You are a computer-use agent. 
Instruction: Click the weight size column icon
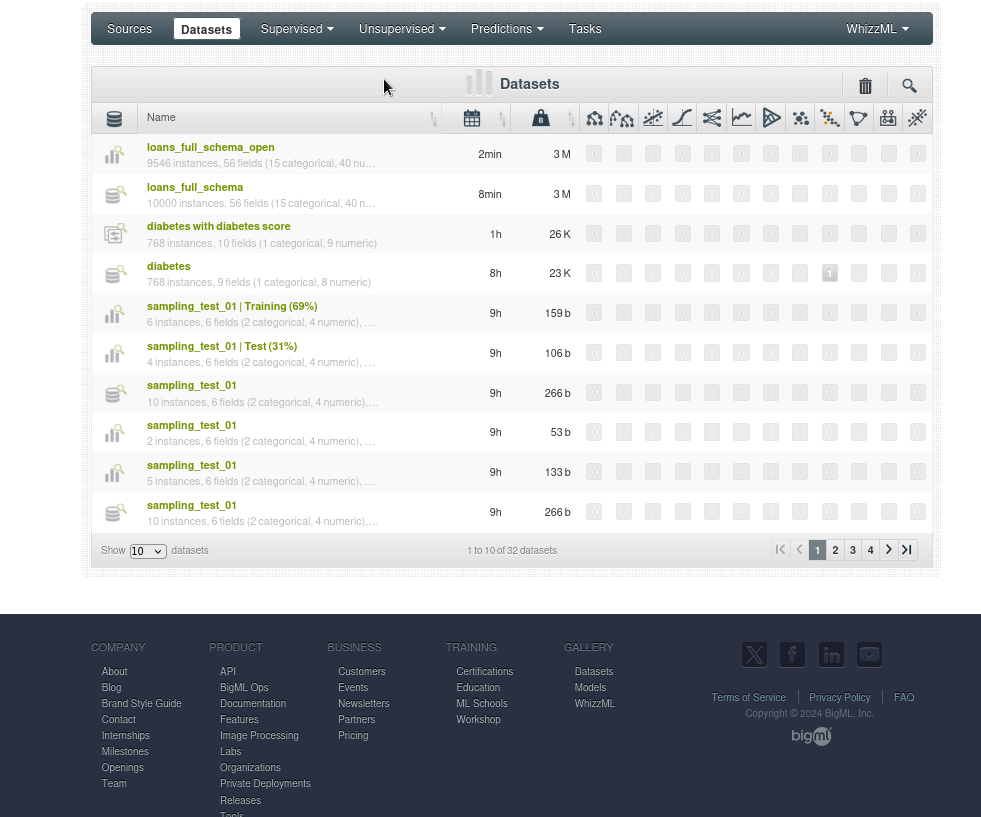click(540, 119)
